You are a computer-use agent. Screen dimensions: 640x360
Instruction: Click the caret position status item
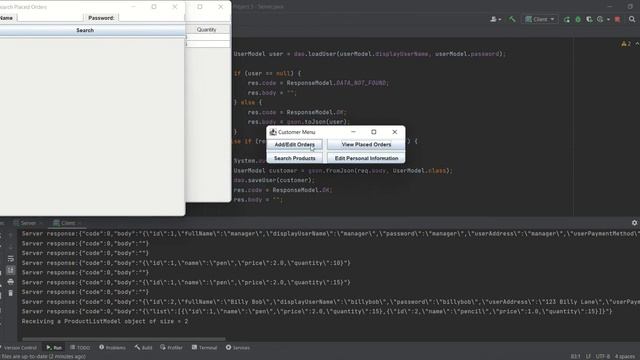tap(576, 356)
